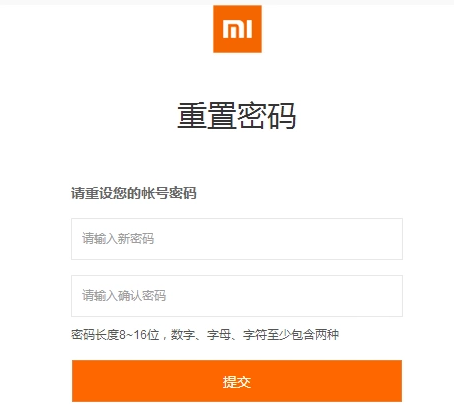Click the orange Xiaomi MI logo
454x414 pixels.
[x=237, y=29]
